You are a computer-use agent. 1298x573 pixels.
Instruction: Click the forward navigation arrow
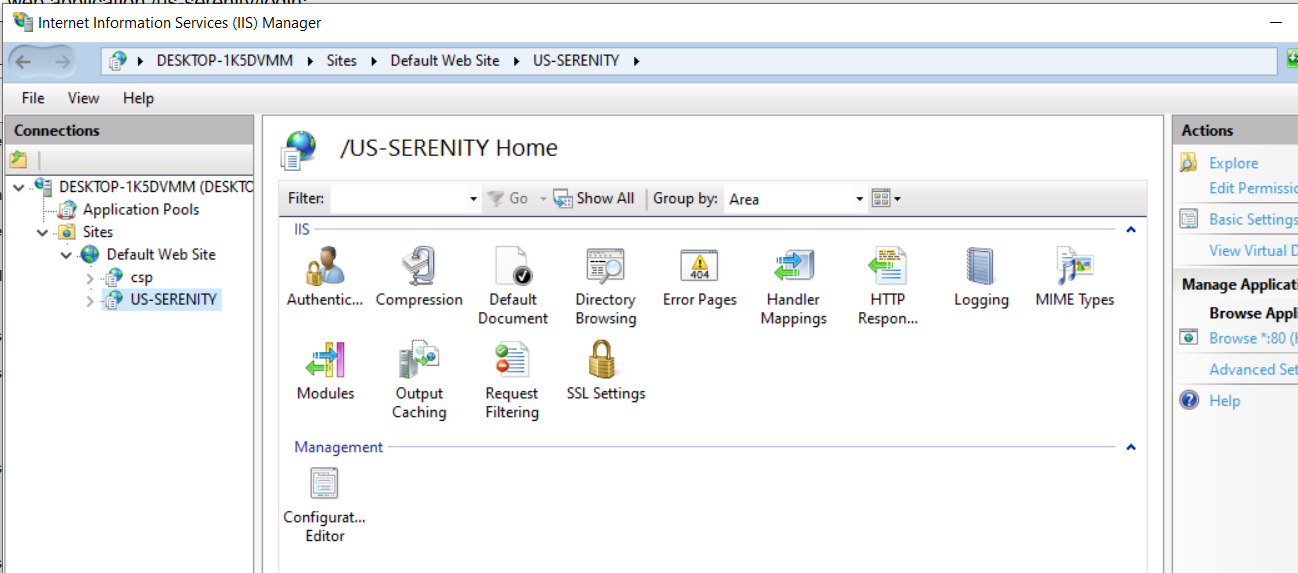62,61
